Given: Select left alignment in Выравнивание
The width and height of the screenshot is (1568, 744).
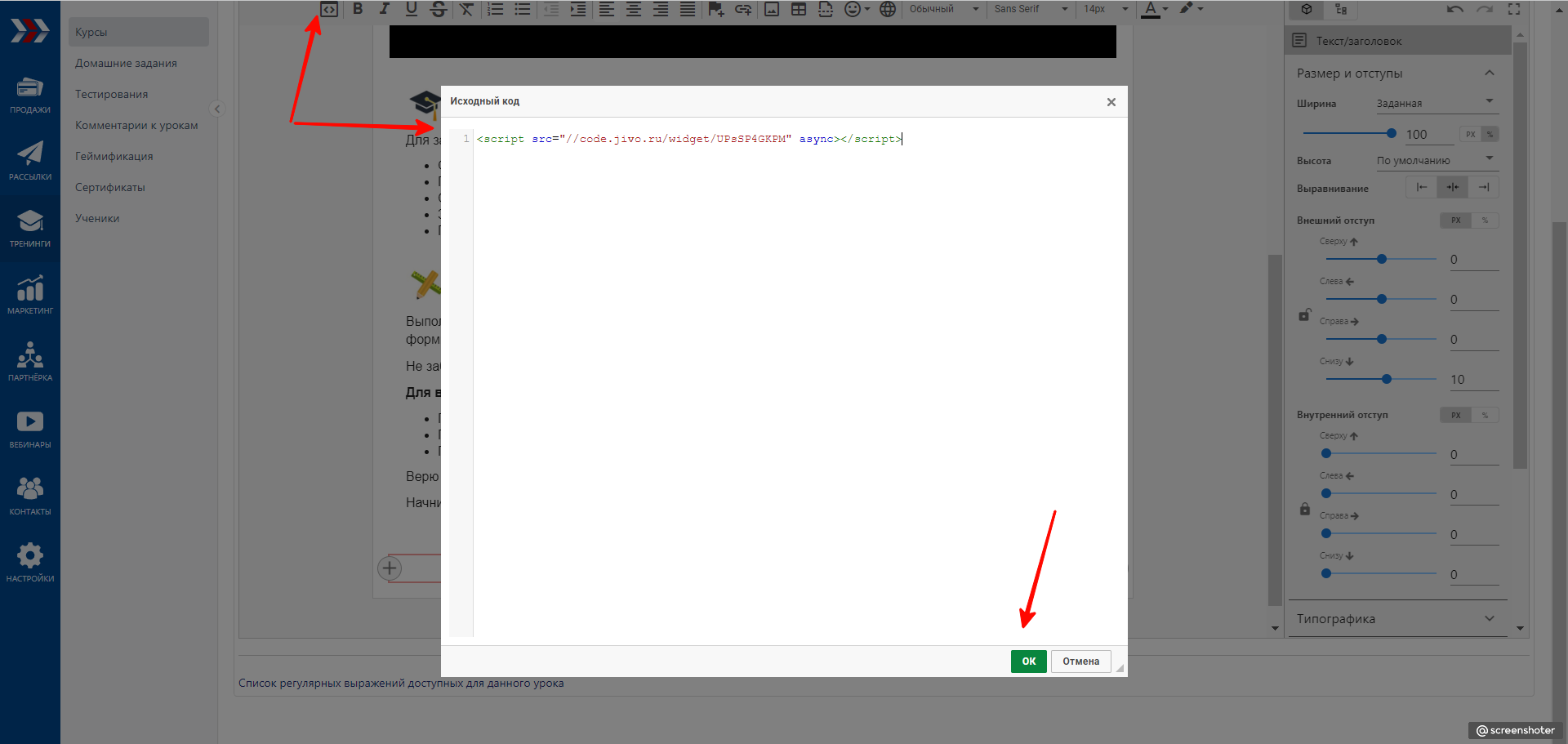Looking at the screenshot, I should [1422, 187].
